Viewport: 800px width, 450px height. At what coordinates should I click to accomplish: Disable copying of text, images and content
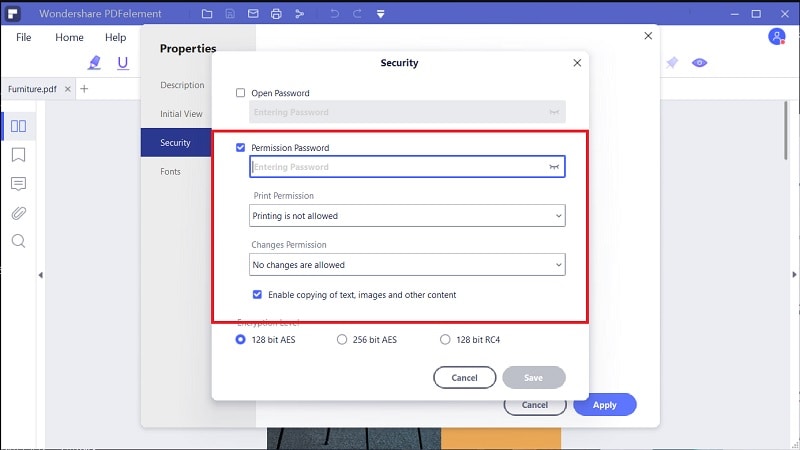(257, 294)
